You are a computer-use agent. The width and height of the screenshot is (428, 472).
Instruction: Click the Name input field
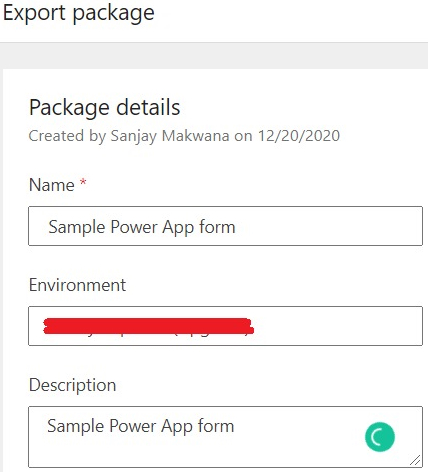pyautogui.click(x=225, y=226)
